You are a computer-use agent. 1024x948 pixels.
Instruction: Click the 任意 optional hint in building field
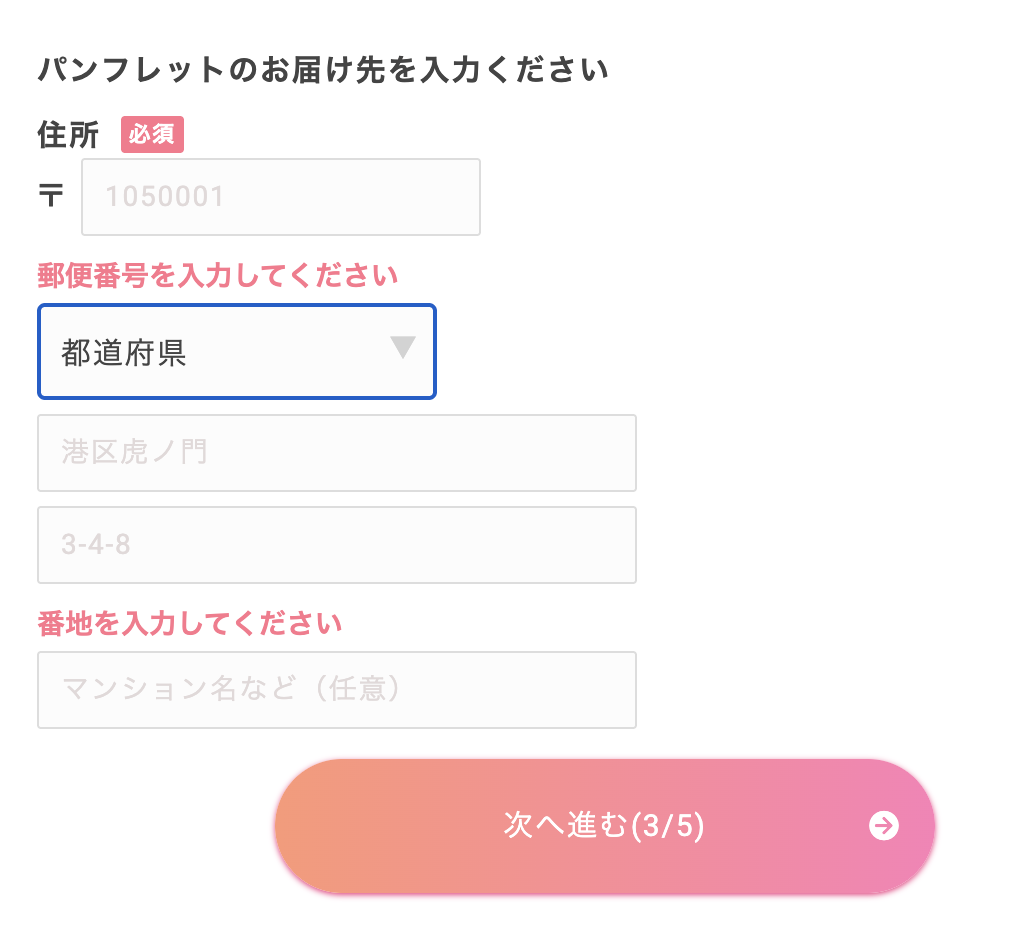[x=358, y=690]
